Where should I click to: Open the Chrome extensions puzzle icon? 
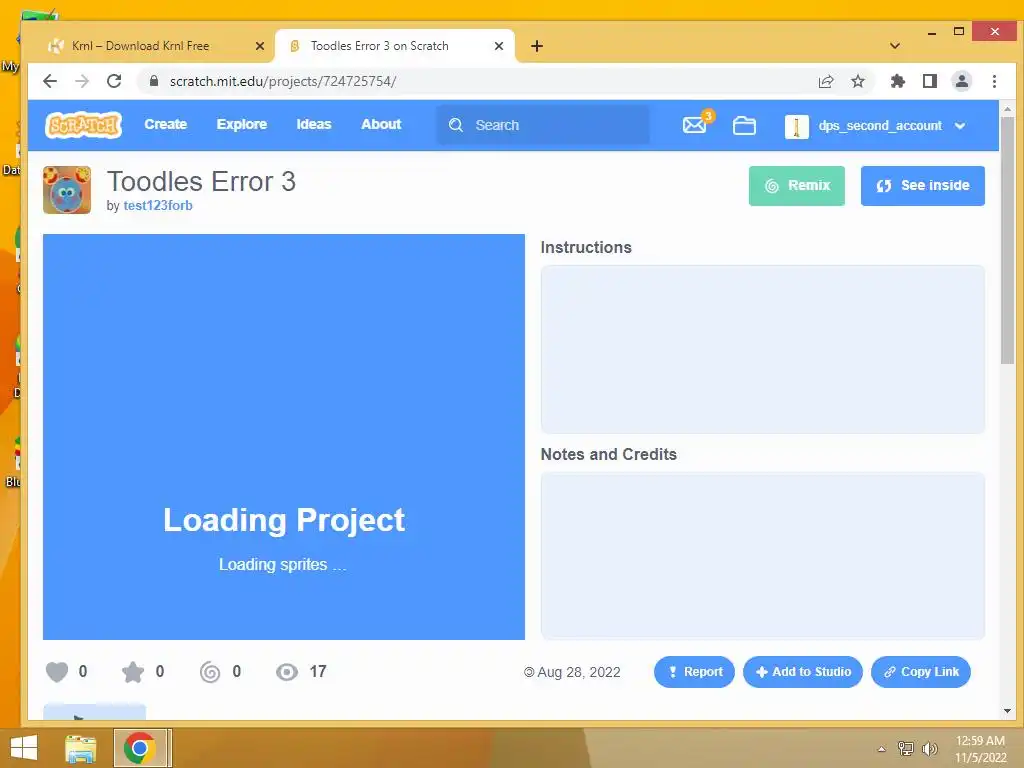click(898, 82)
